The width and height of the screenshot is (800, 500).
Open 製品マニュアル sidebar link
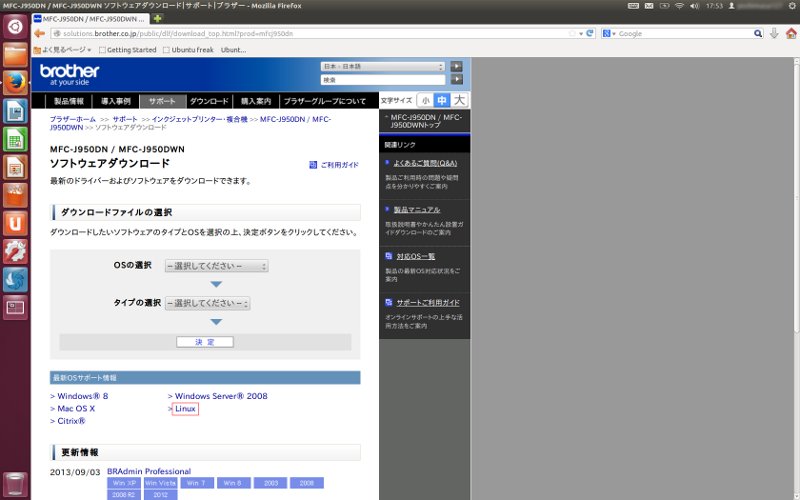click(417, 210)
